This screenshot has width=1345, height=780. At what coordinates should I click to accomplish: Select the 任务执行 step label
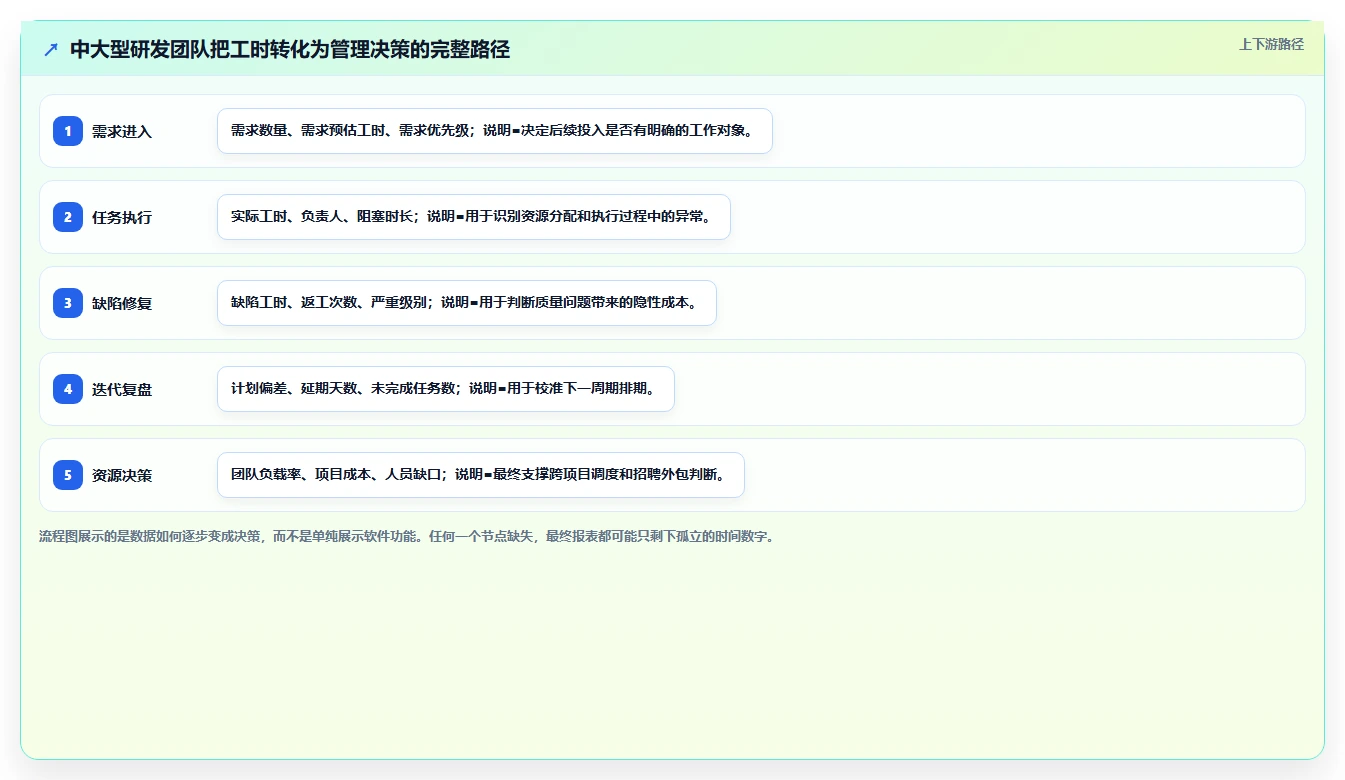click(x=122, y=217)
